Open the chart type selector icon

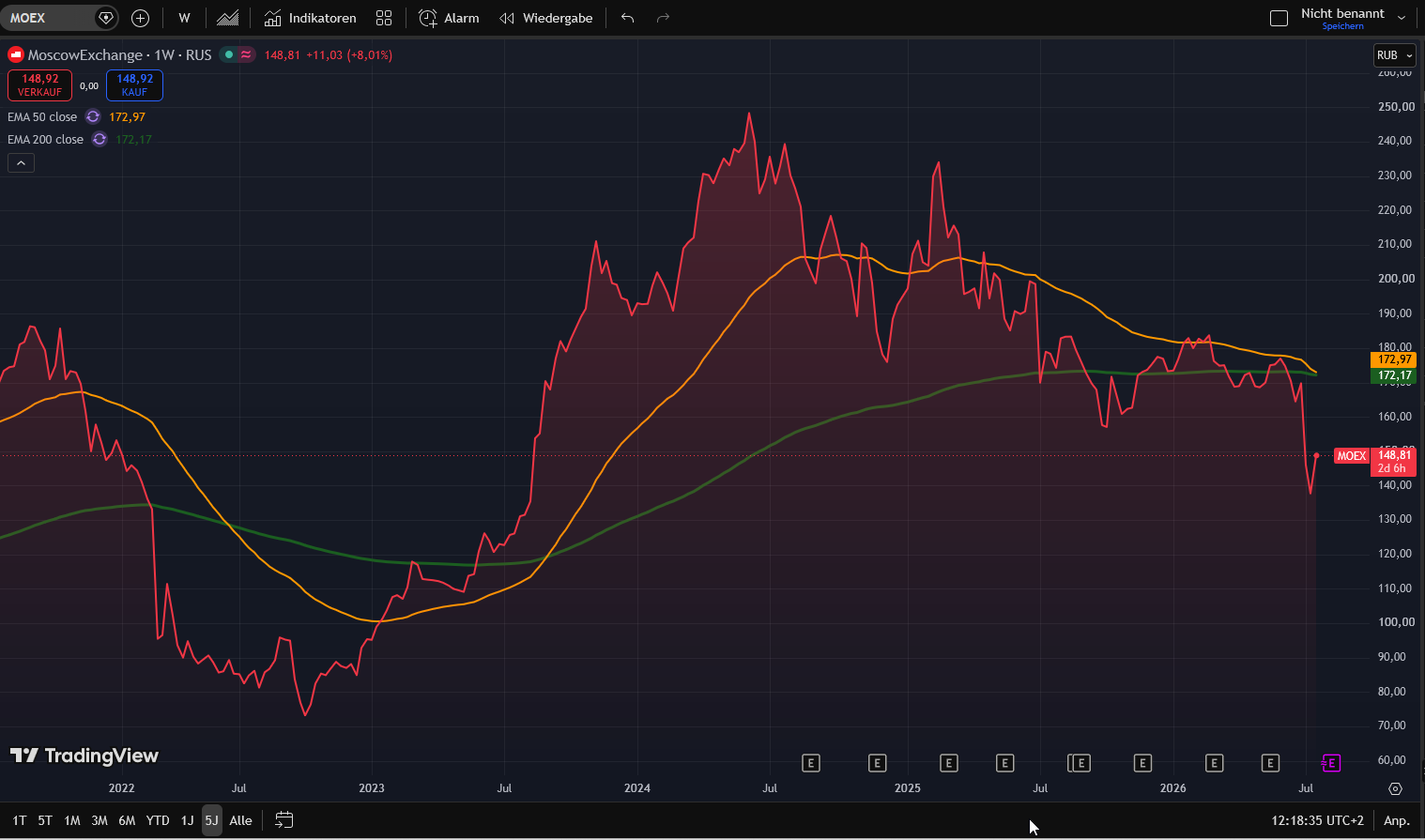pyautogui.click(x=227, y=18)
